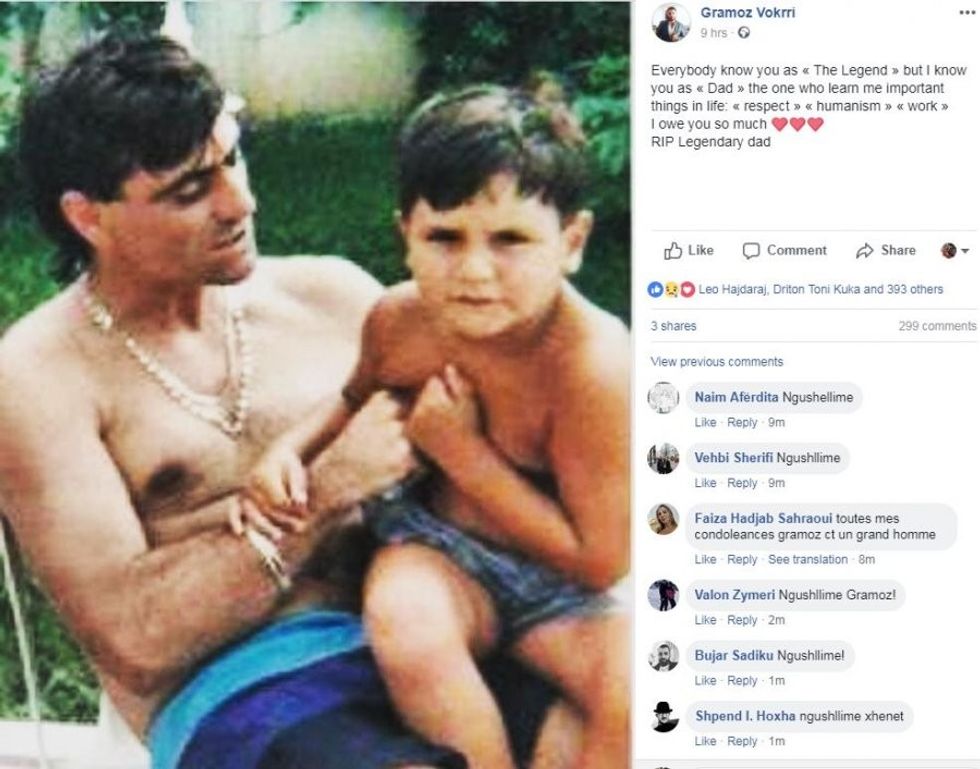Reply to Naim Afërdita's comment
This screenshot has height=769, width=980.
742,423
